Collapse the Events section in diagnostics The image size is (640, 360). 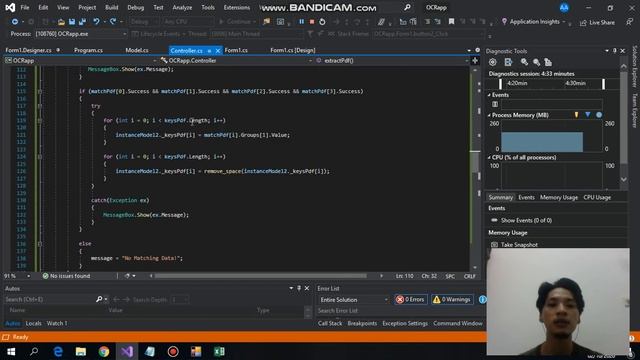click(x=489, y=95)
